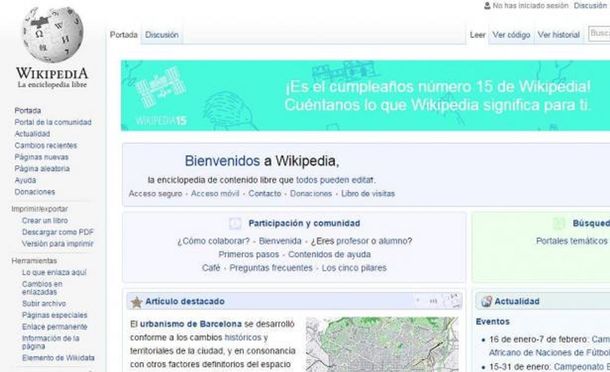Go to a Página aleatoria
610x372 pixels.
pos(42,168)
